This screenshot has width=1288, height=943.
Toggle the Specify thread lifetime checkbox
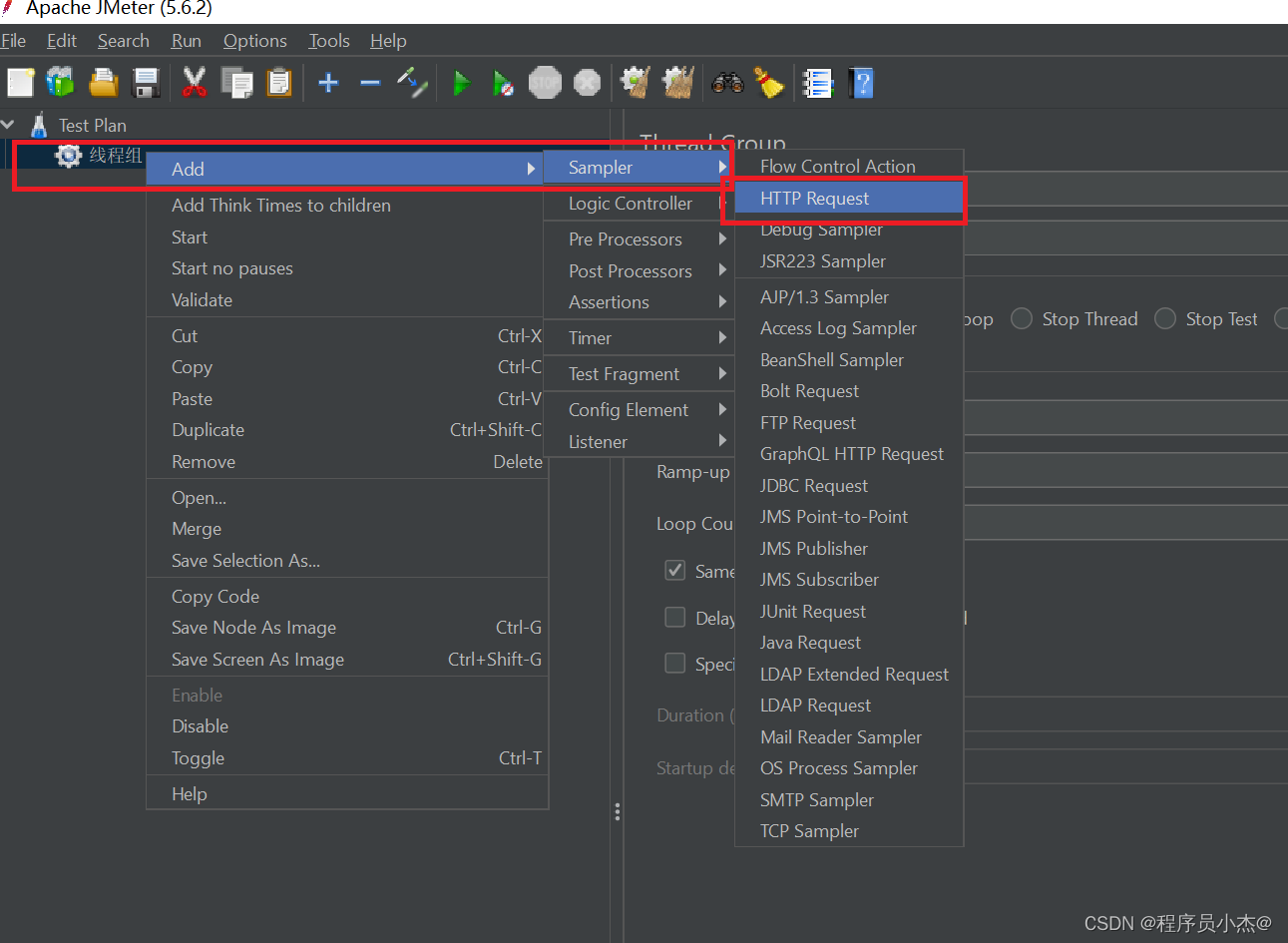[x=675, y=664]
